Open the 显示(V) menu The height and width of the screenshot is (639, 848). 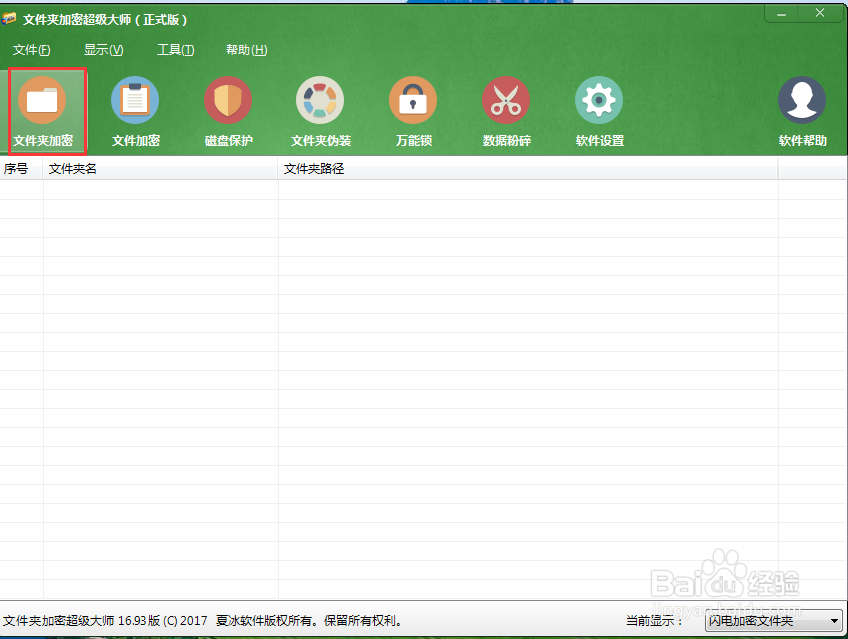[103, 50]
